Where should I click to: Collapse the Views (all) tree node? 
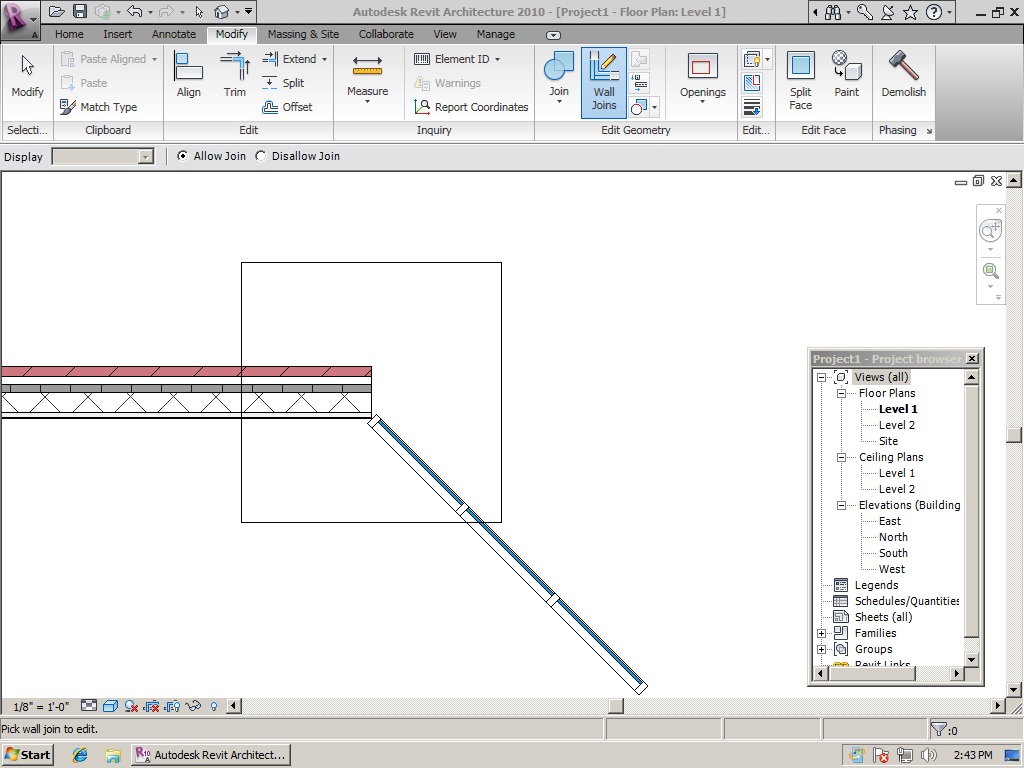coord(822,377)
